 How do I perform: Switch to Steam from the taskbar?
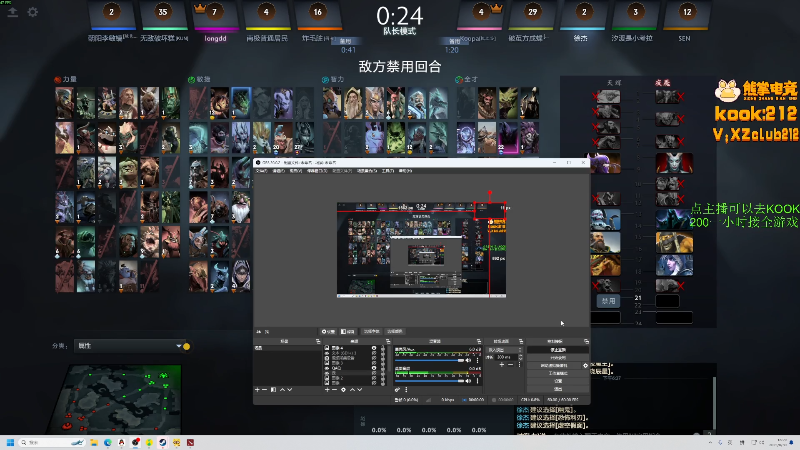(163, 442)
